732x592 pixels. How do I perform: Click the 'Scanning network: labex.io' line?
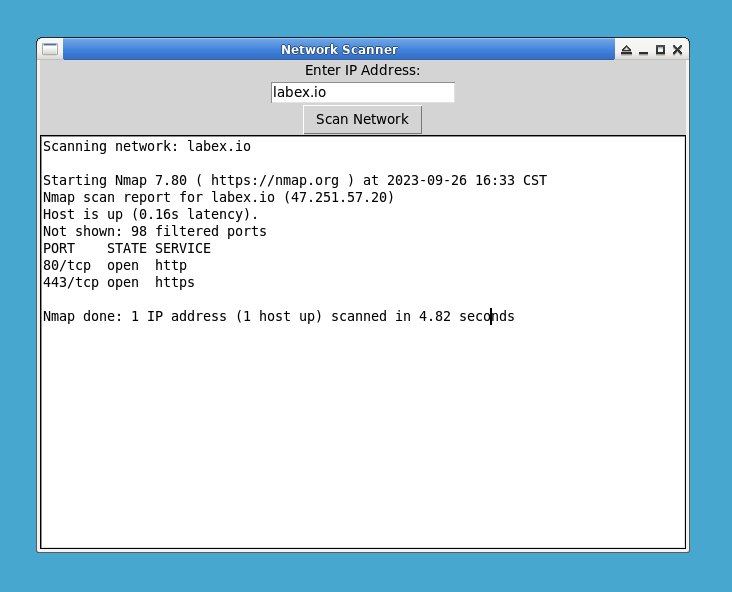[x=147, y=147]
